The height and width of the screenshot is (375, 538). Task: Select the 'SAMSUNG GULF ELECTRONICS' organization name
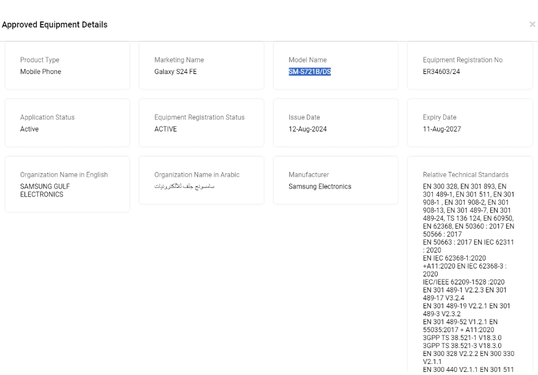[x=45, y=190]
